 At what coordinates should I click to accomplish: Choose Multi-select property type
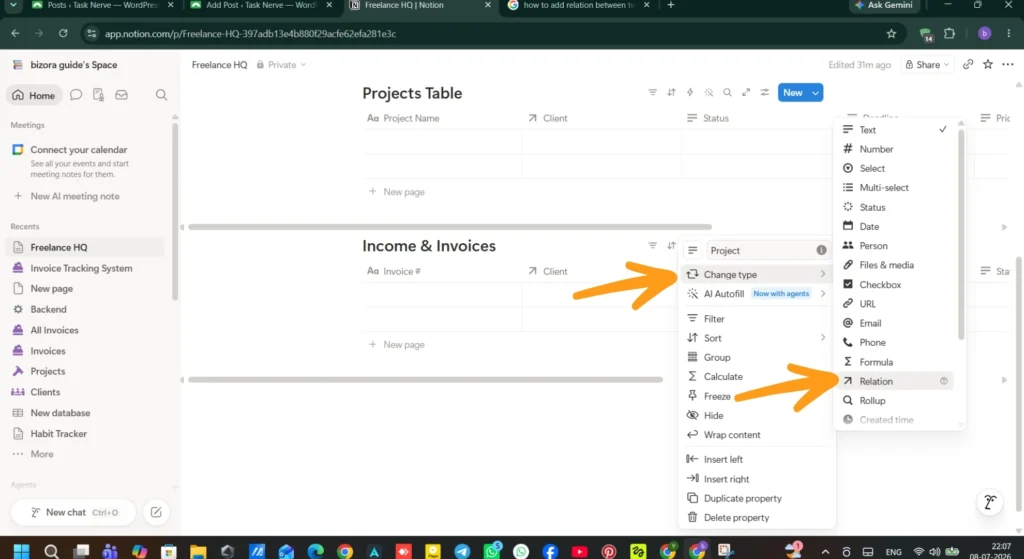[x=894, y=187]
